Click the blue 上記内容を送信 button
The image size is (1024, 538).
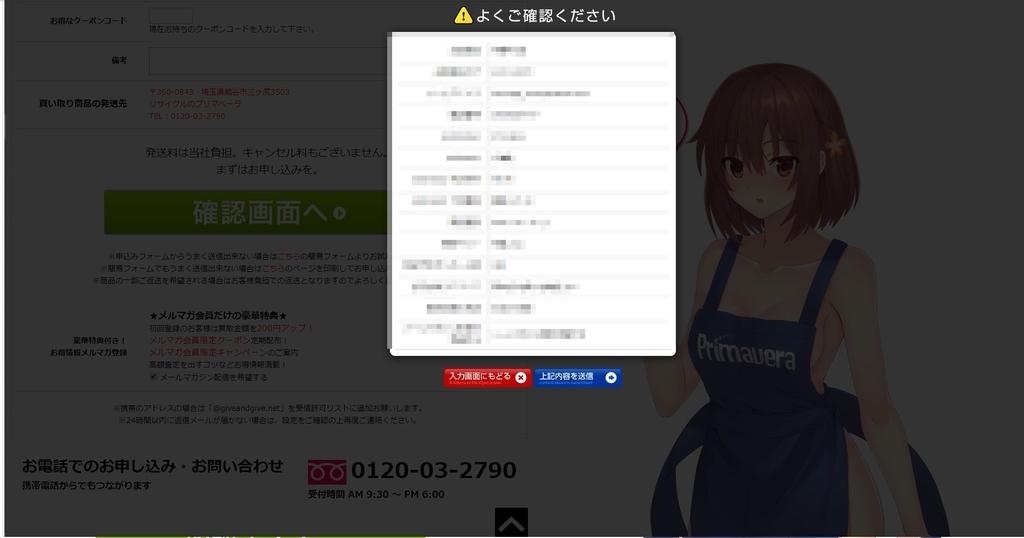(x=578, y=377)
